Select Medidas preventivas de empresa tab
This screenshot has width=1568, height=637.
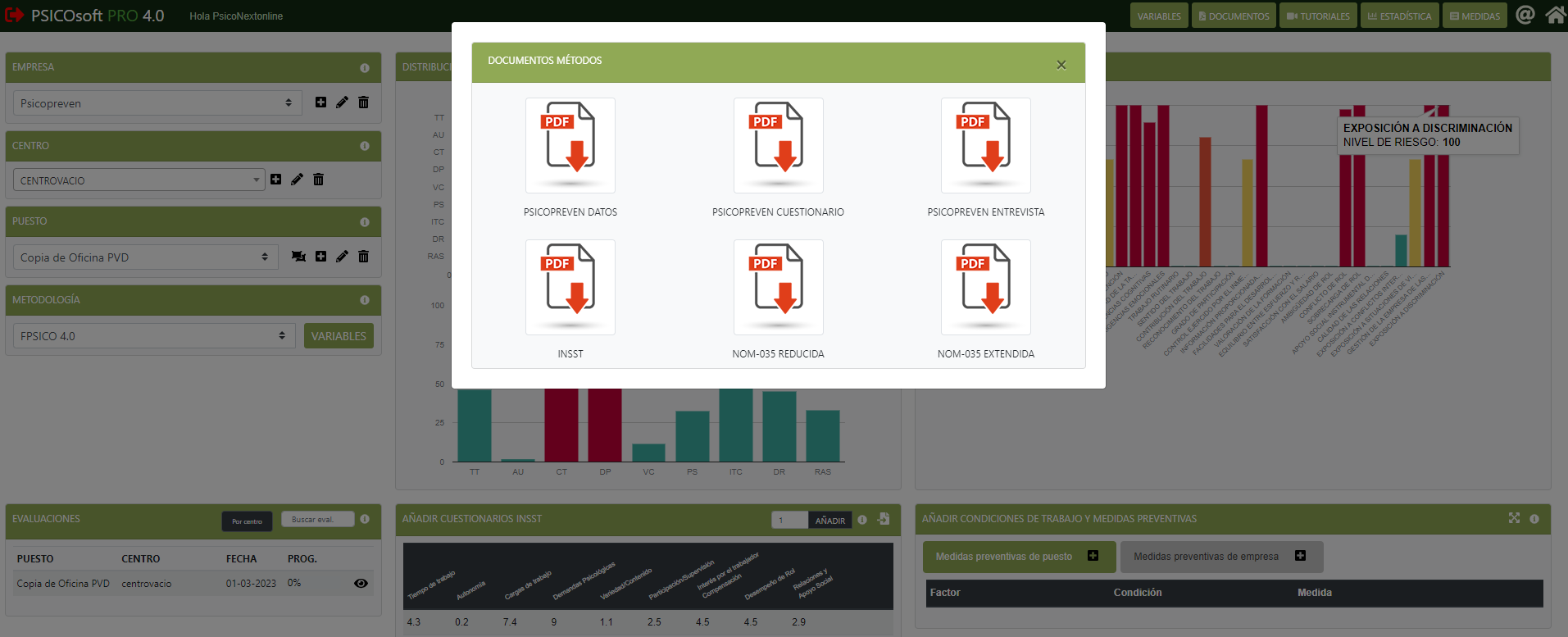(x=1221, y=557)
